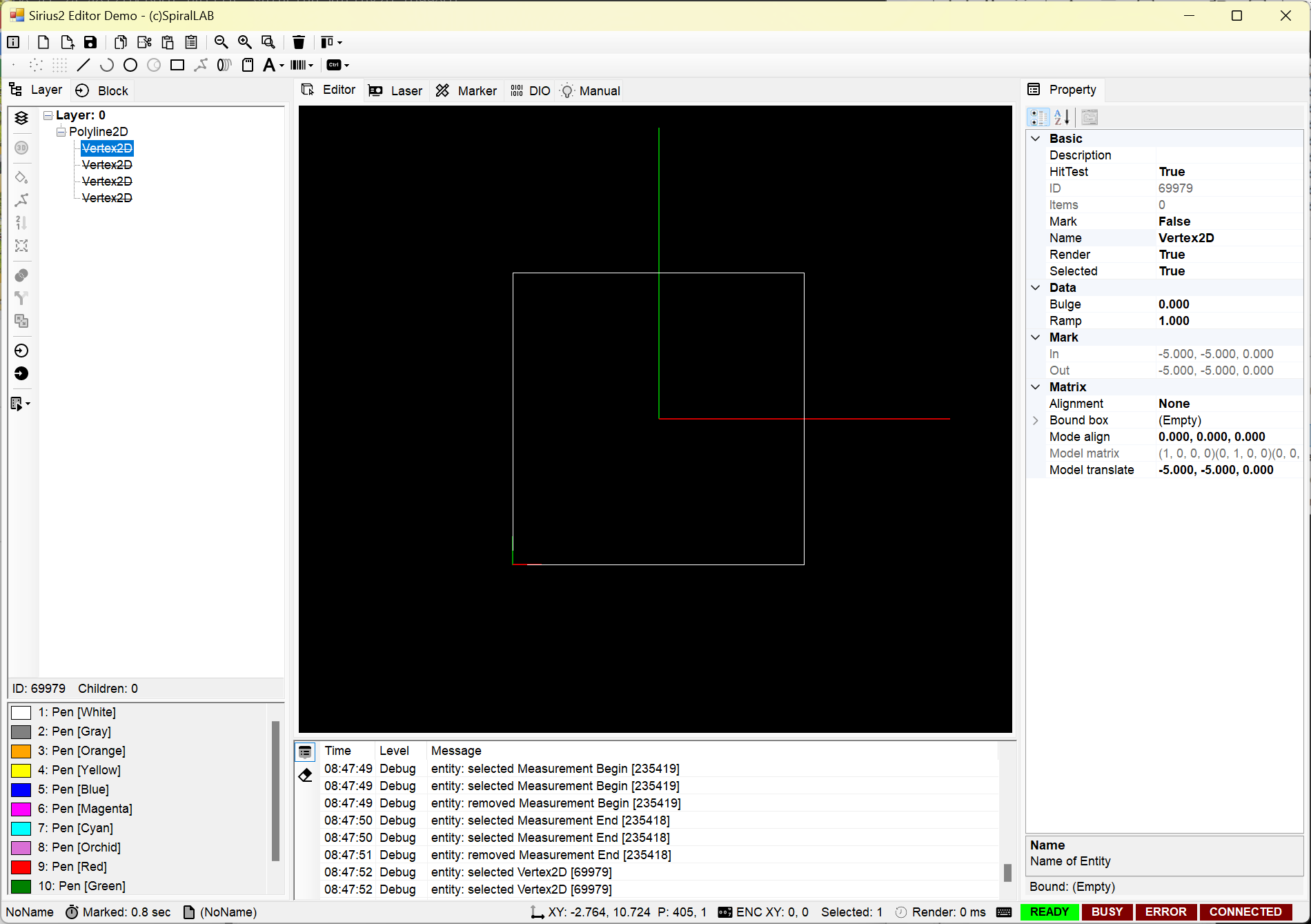1311x924 pixels.
Task: Select the Spiral drawing tool
Action: 224,65
